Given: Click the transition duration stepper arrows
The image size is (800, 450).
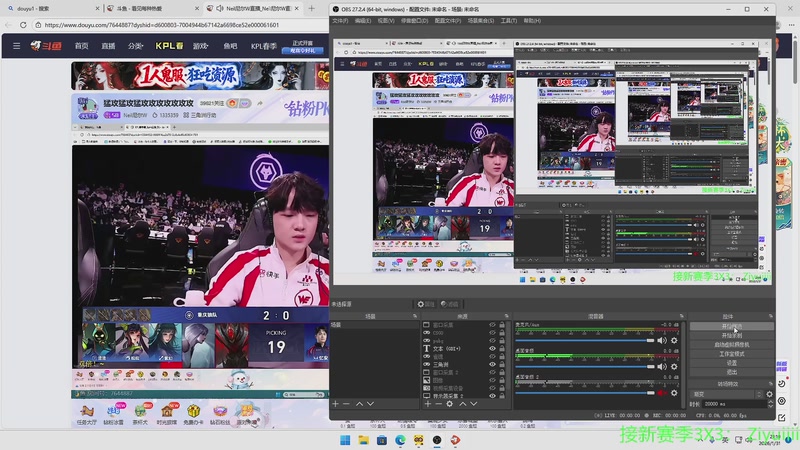Looking at the screenshot, I should 770,404.
